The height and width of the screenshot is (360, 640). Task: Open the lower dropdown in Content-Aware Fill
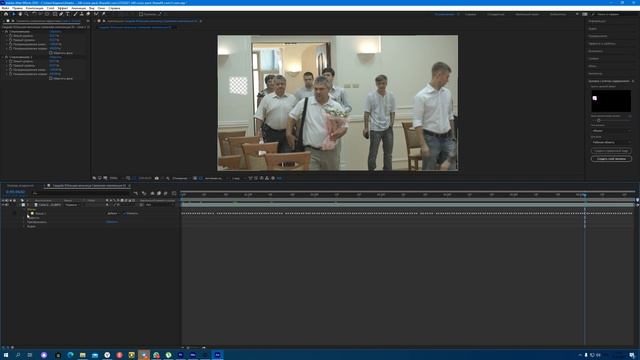pyautogui.click(x=611, y=142)
